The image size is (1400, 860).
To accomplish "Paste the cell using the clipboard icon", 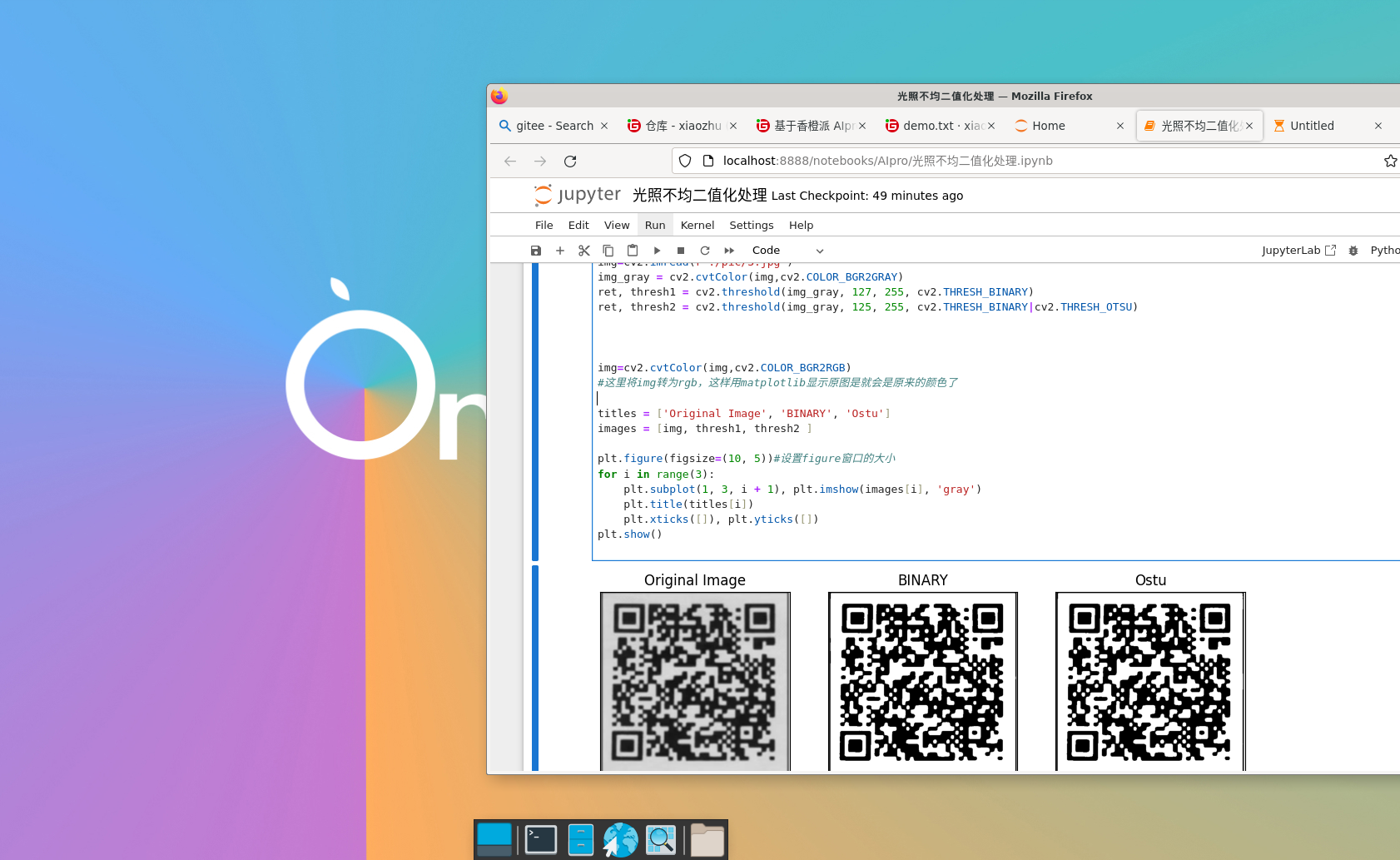I will (633, 251).
